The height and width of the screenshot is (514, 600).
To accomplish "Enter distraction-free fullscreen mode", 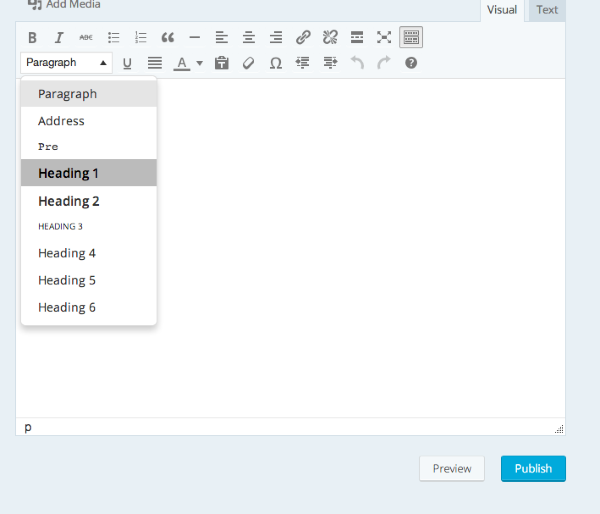I will [384, 38].
